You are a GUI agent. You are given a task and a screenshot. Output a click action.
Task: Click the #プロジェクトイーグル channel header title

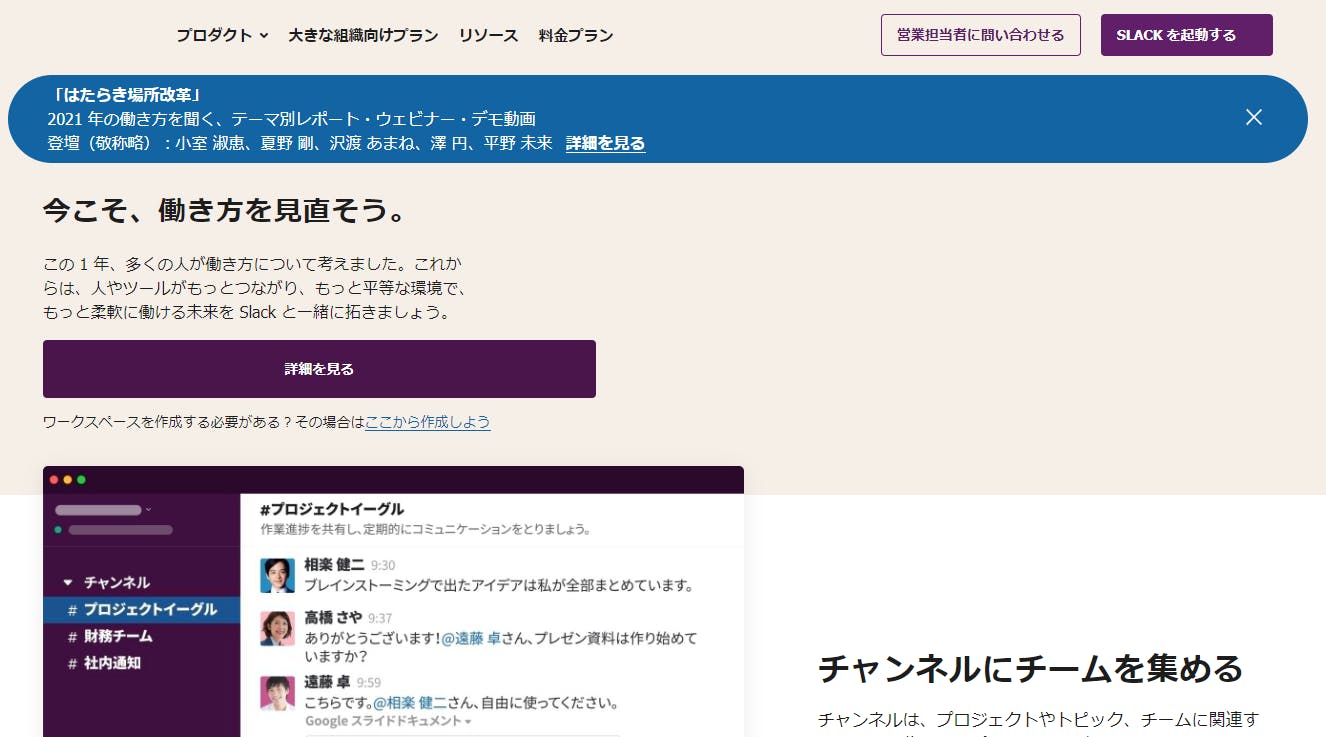[x=331, y=509]
